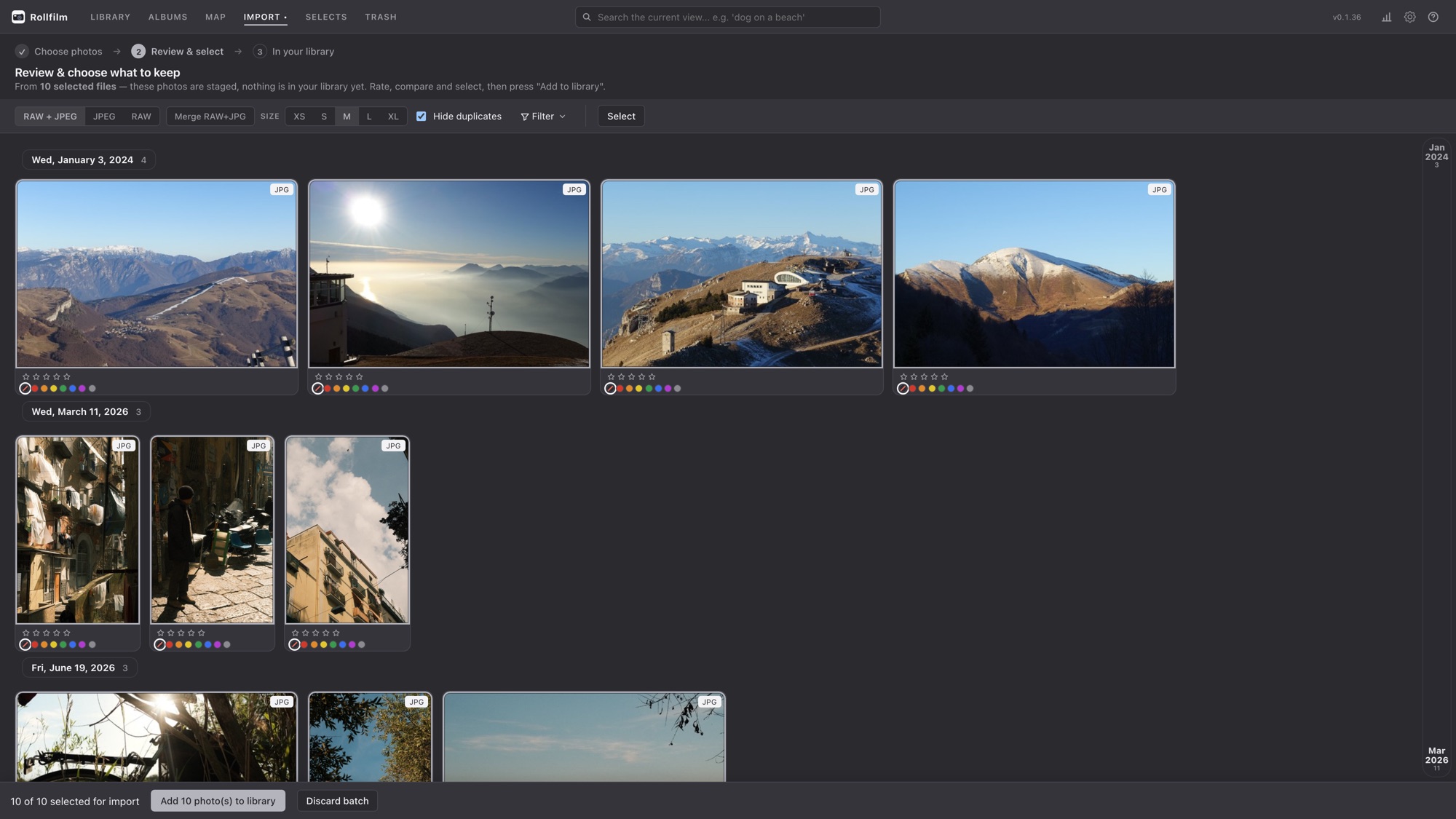This screenshot has height=819, width=1456.
Task: Go back to Choose photos step
Action: [59, 52]
